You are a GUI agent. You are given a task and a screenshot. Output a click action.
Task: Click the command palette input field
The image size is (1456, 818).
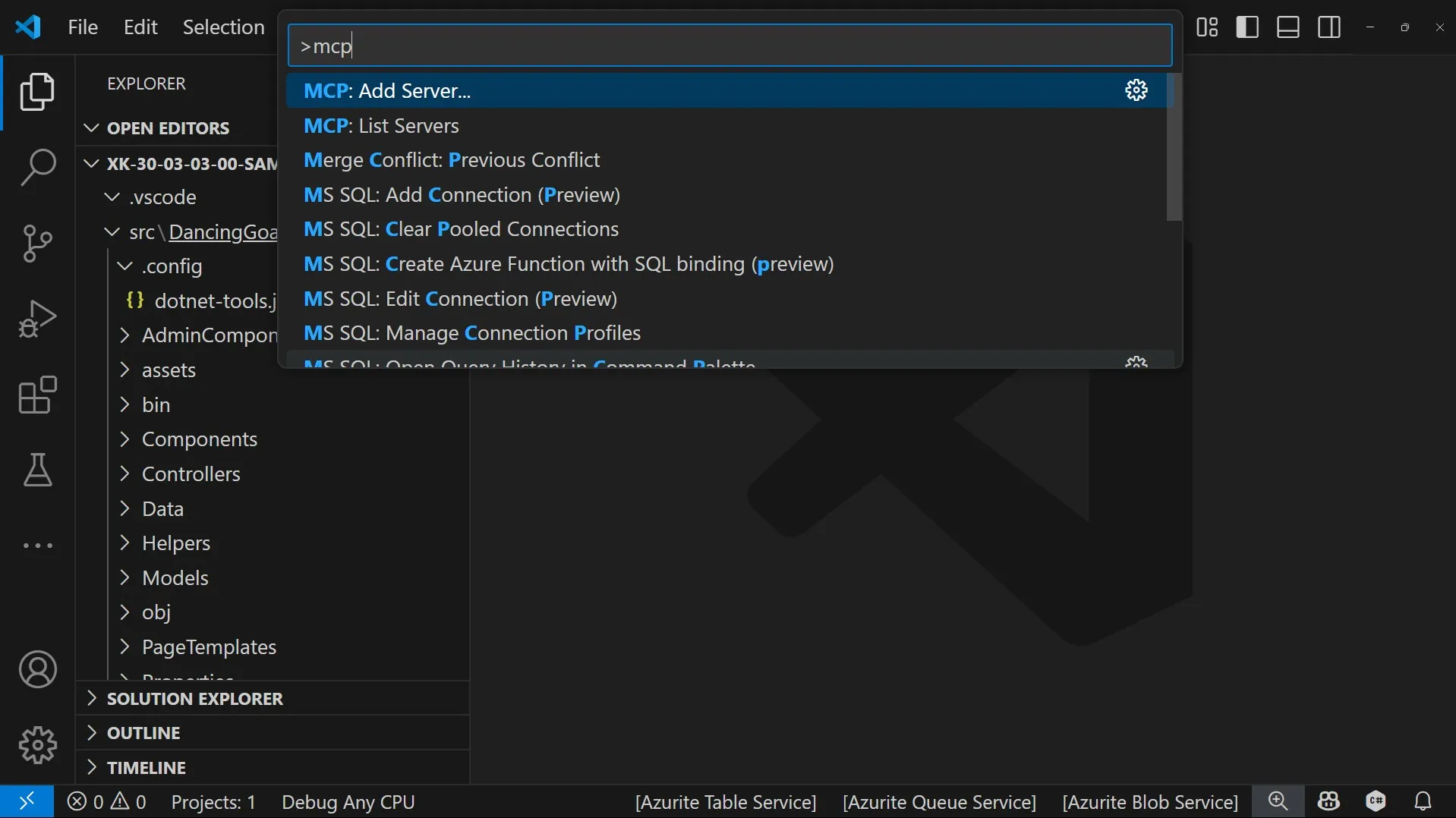730,46
